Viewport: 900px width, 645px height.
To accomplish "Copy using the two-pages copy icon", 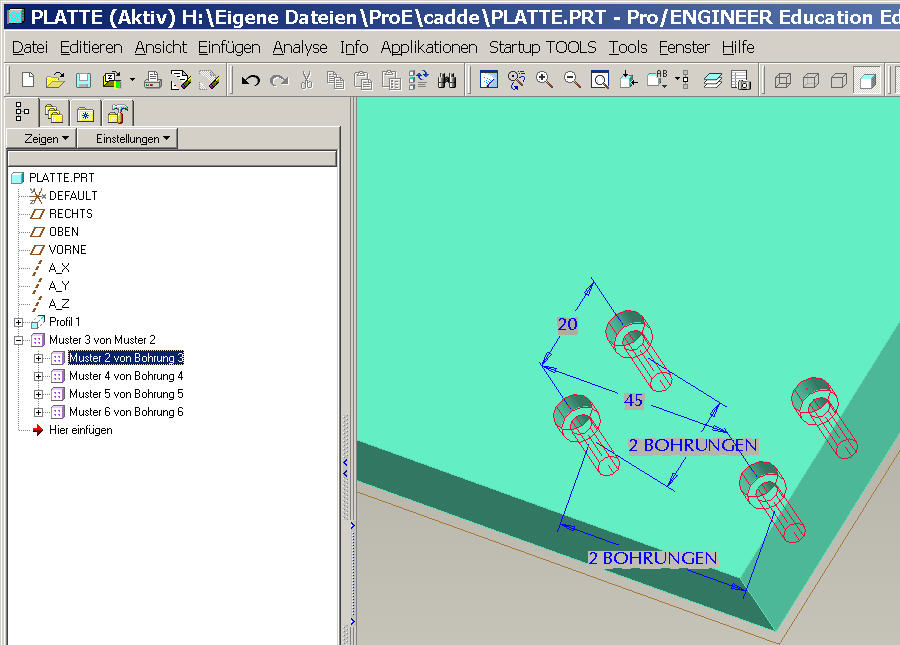I will tap(335, 80).
